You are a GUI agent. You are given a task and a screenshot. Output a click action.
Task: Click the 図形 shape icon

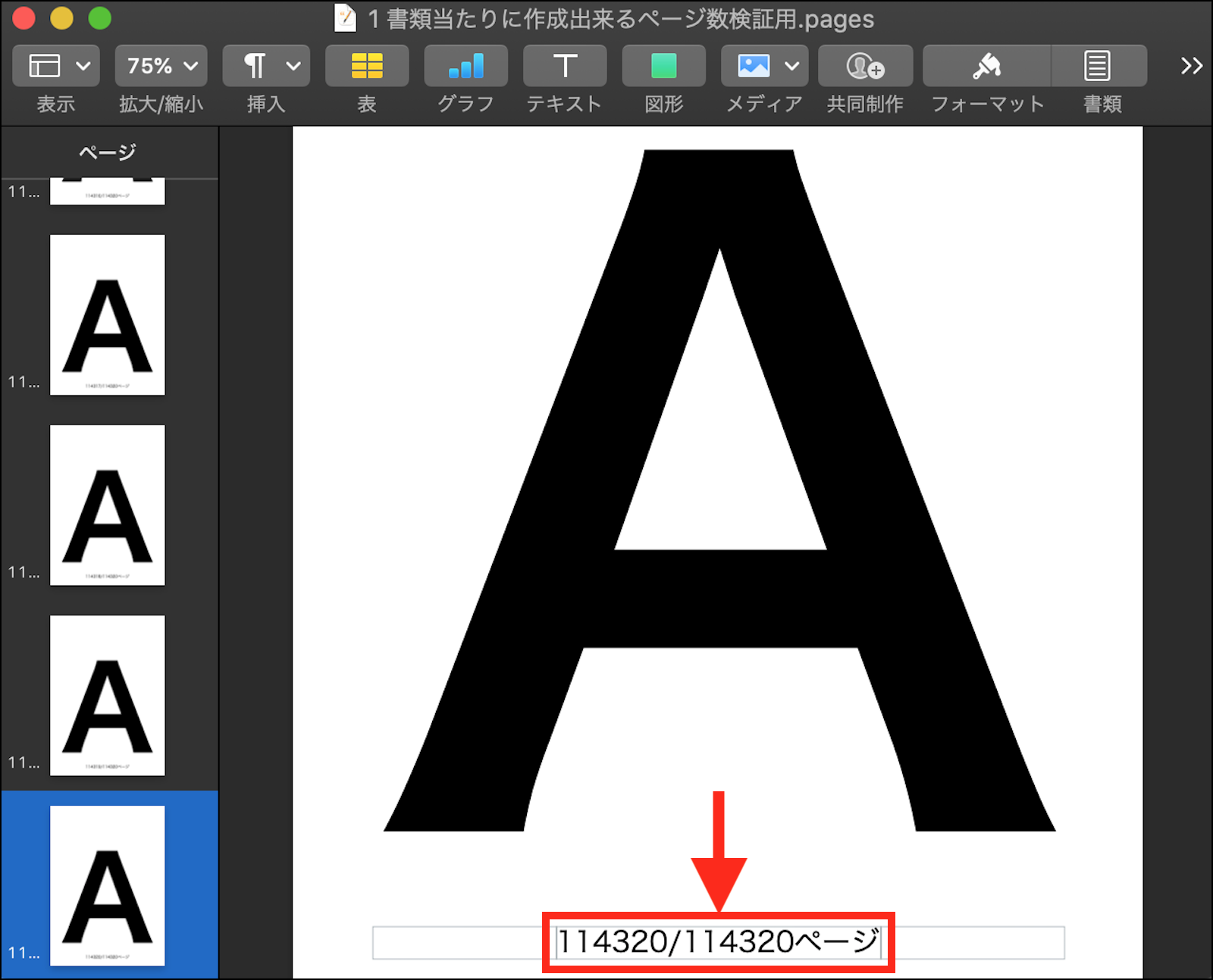(663, 67)
